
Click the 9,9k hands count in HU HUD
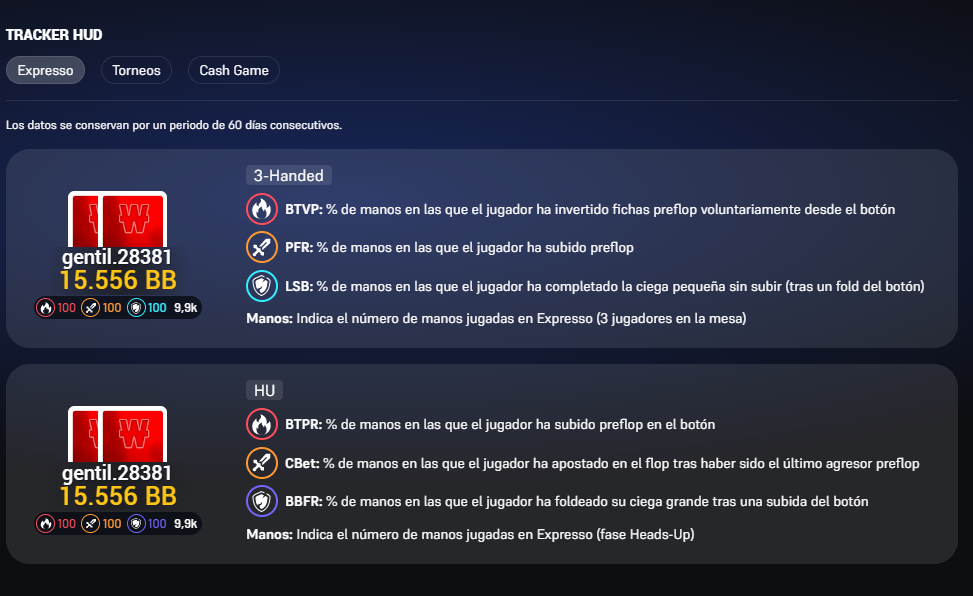pyautogui.click(x=185, y=523)
